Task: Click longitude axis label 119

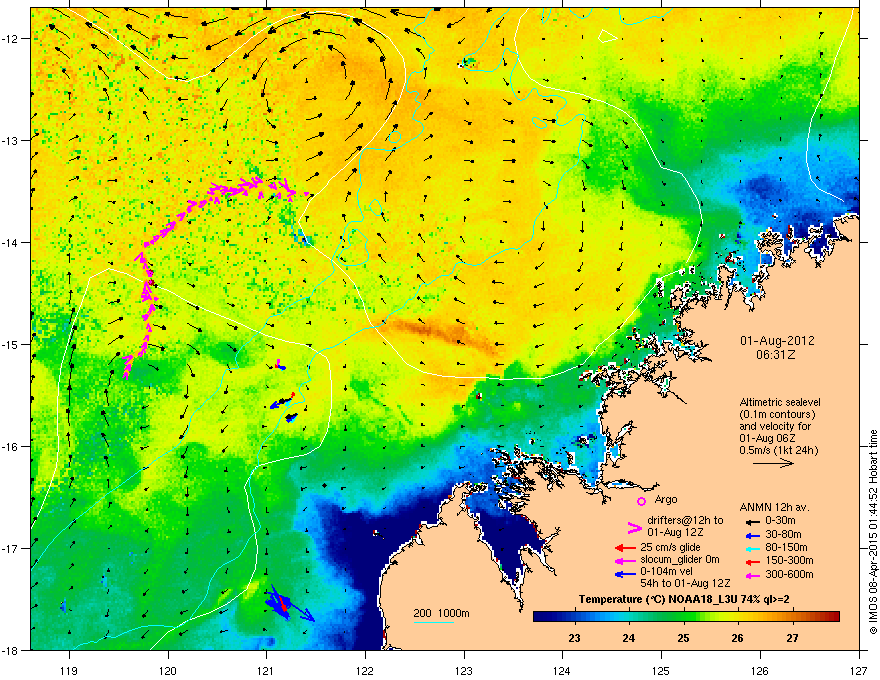Action: (69, 670)
